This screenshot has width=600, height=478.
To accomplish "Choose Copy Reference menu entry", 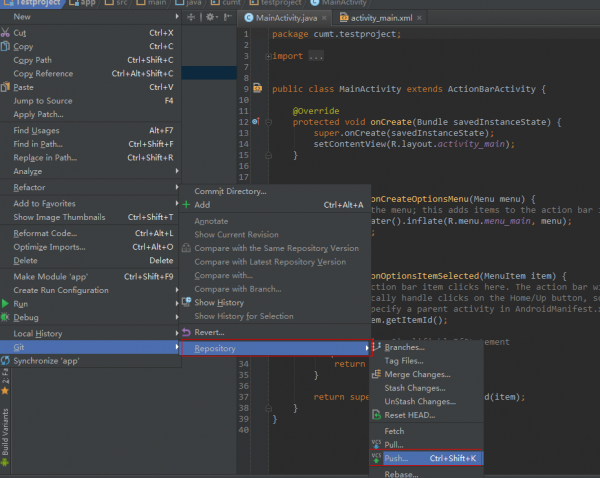I will 90,73.
